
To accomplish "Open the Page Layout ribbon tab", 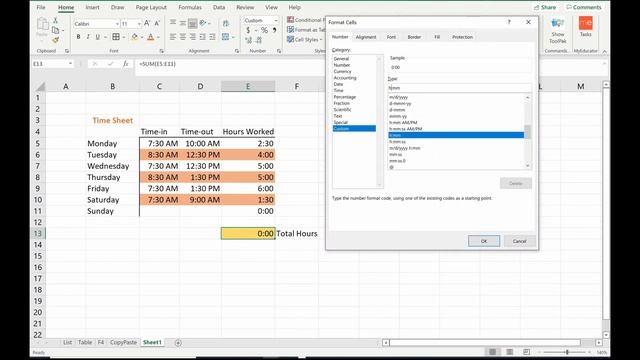I will [x=151, y=7].
